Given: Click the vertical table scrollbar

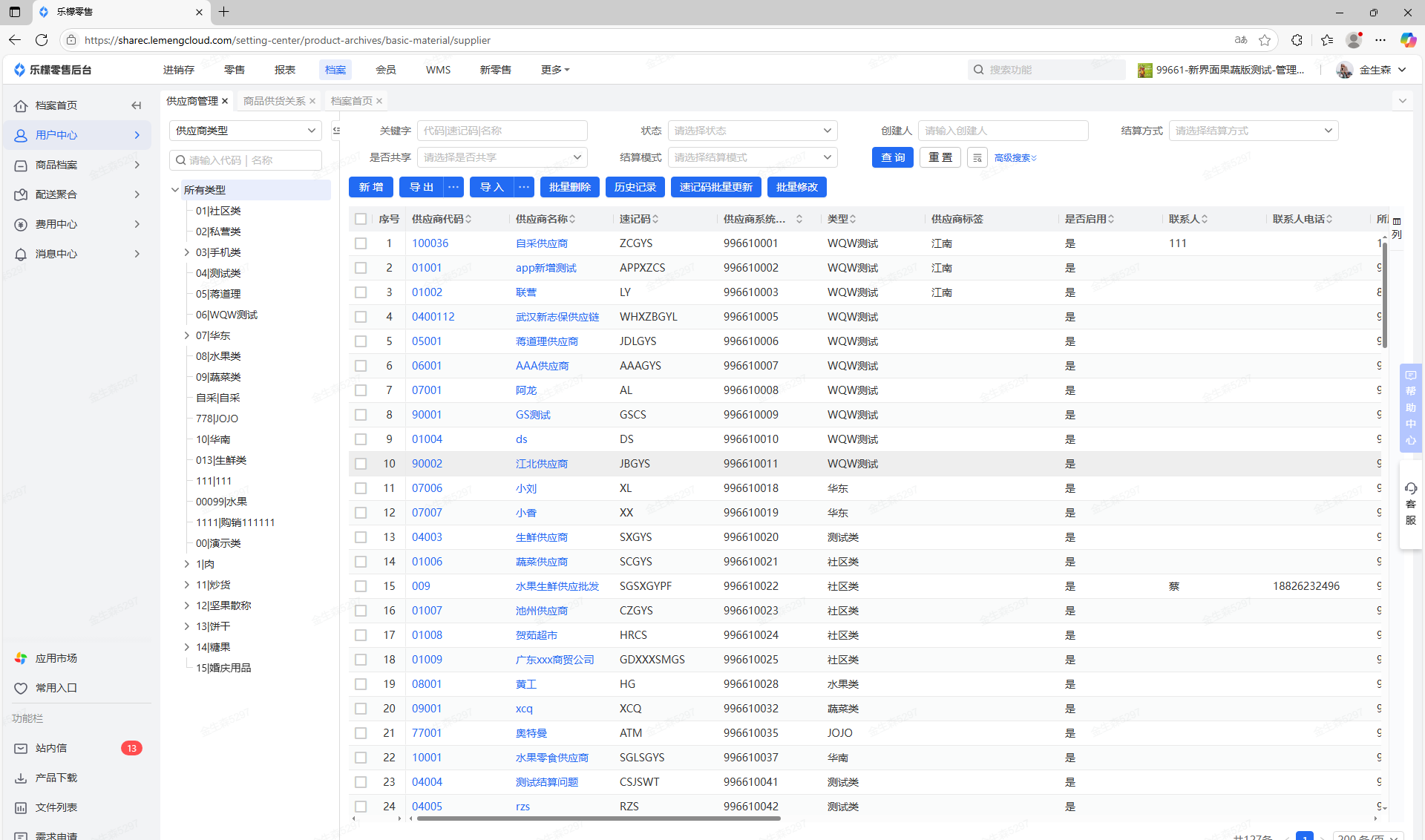Looking at the screenshot, I should 1384,295.
